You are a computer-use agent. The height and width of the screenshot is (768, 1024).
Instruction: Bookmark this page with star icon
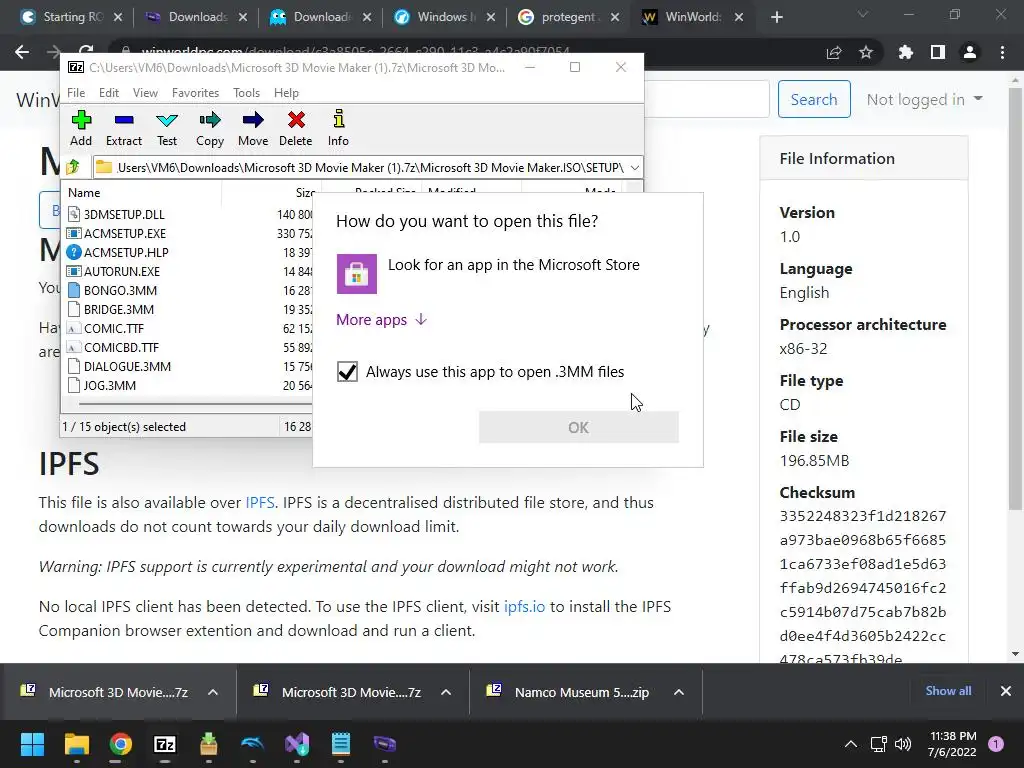[x=866, y=52]
